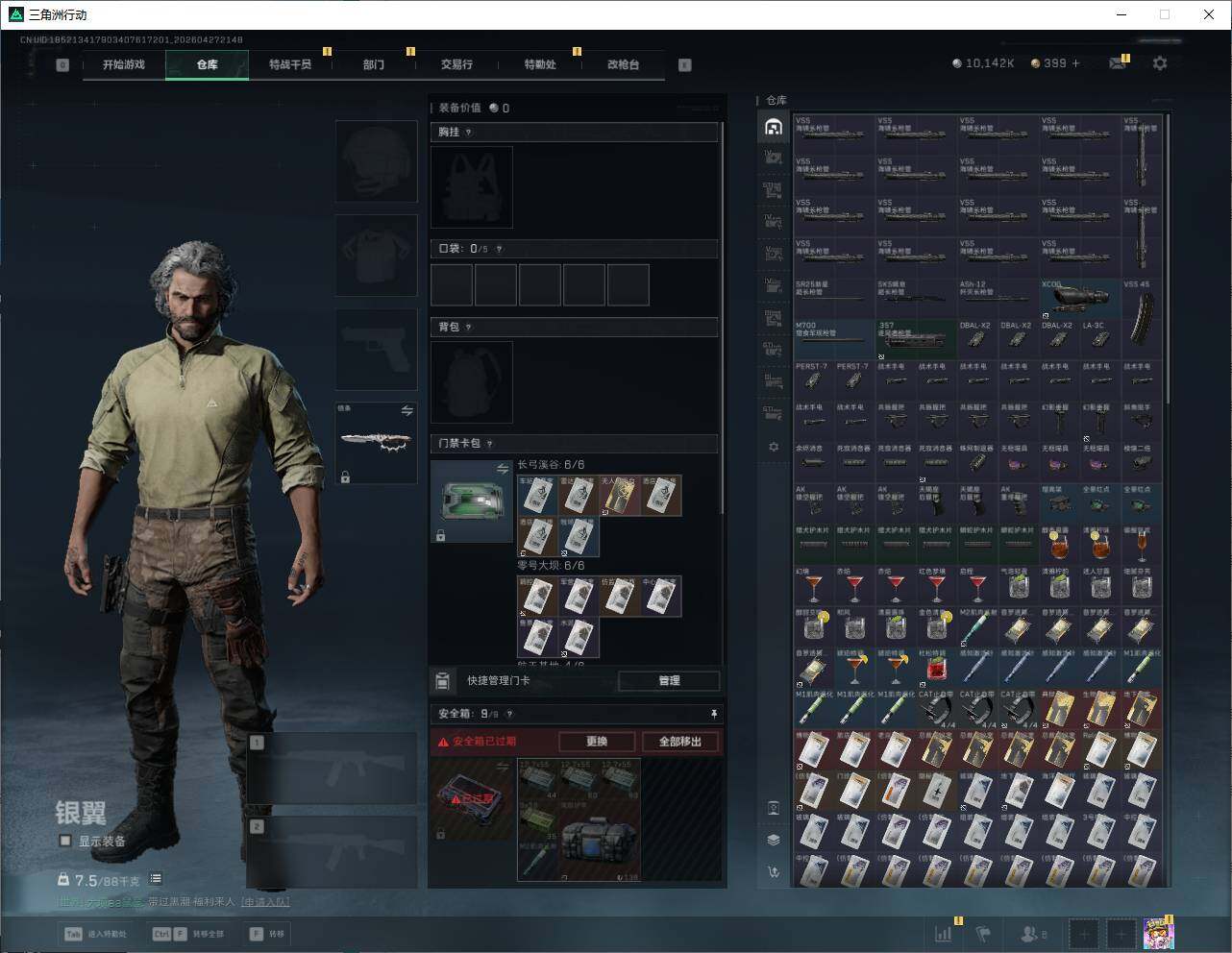The width and height of the screenshot is (1232, 953).
Task: Open the flag icon in bottom bar
Action: 983,933
